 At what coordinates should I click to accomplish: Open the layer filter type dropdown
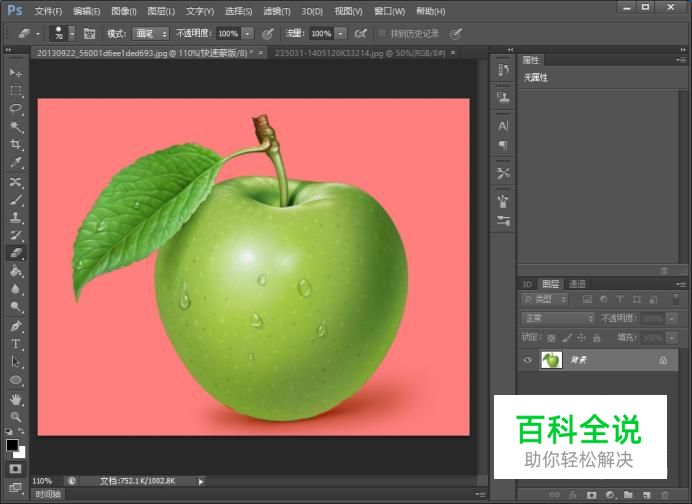(545, 300)
